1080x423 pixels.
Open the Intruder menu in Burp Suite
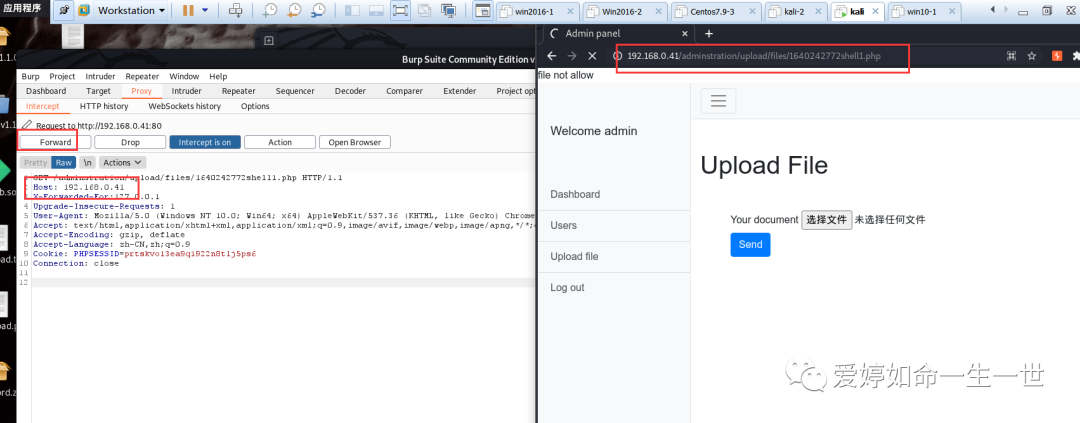coord(101,76)
